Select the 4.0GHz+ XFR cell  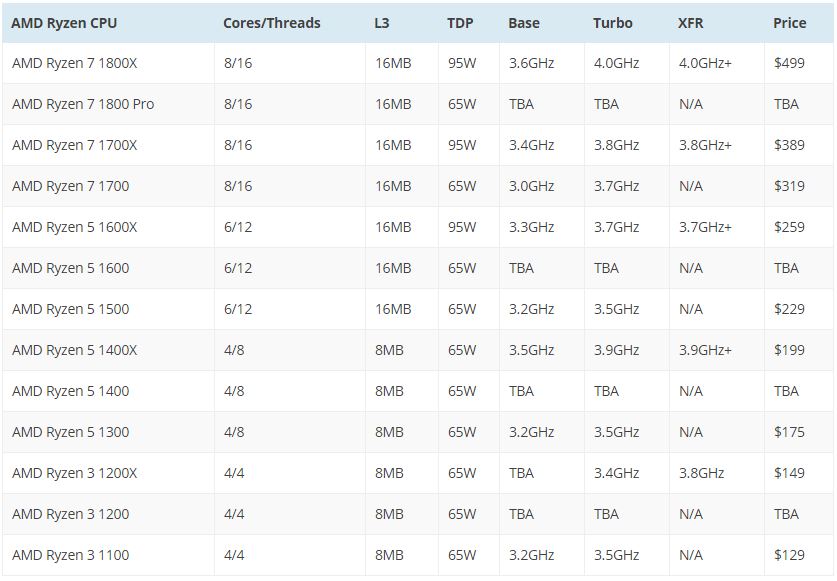click(x=705, y=63)
